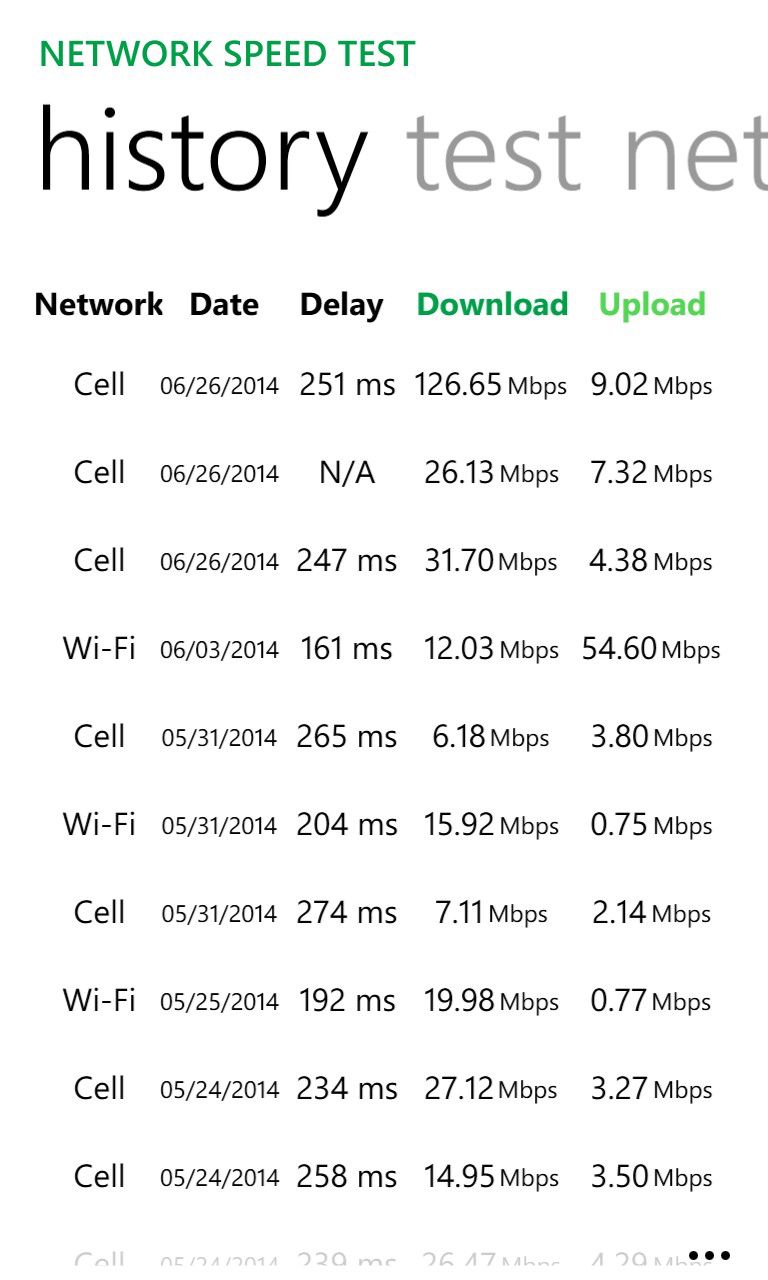The height and width of the screenshot is (1280, 768).
Task: Tap the Upload column header
Action: 652,304
